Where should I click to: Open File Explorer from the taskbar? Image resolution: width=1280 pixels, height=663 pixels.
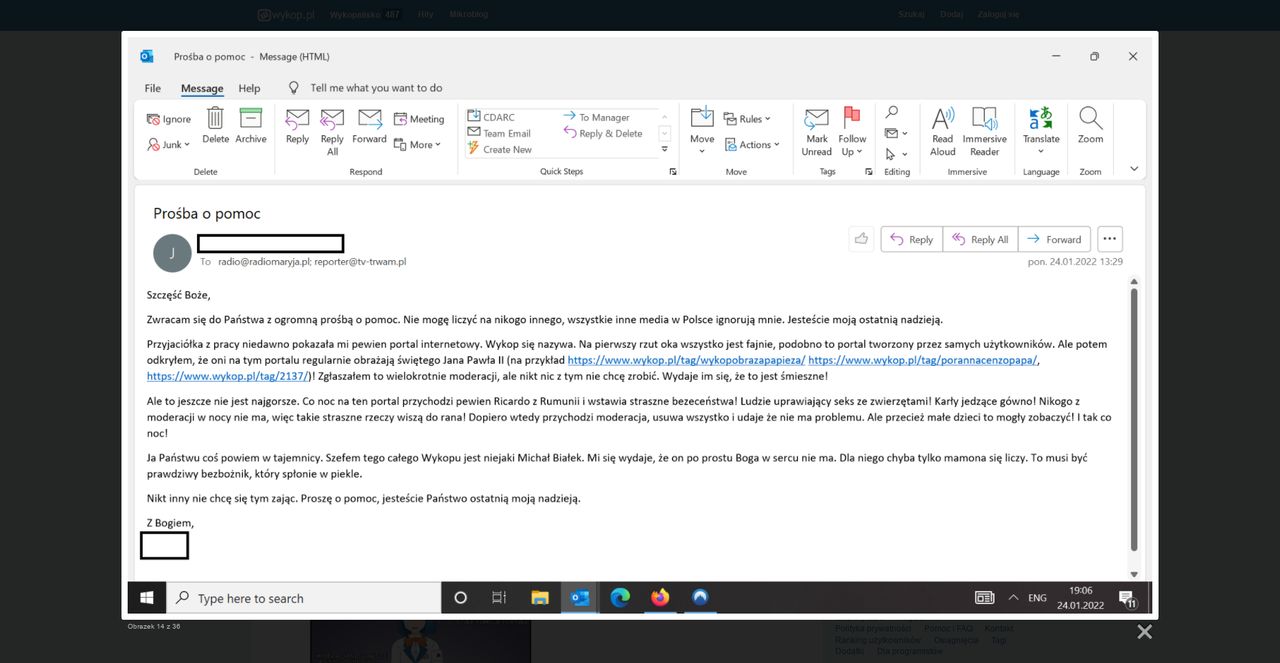tap(540, 598)
